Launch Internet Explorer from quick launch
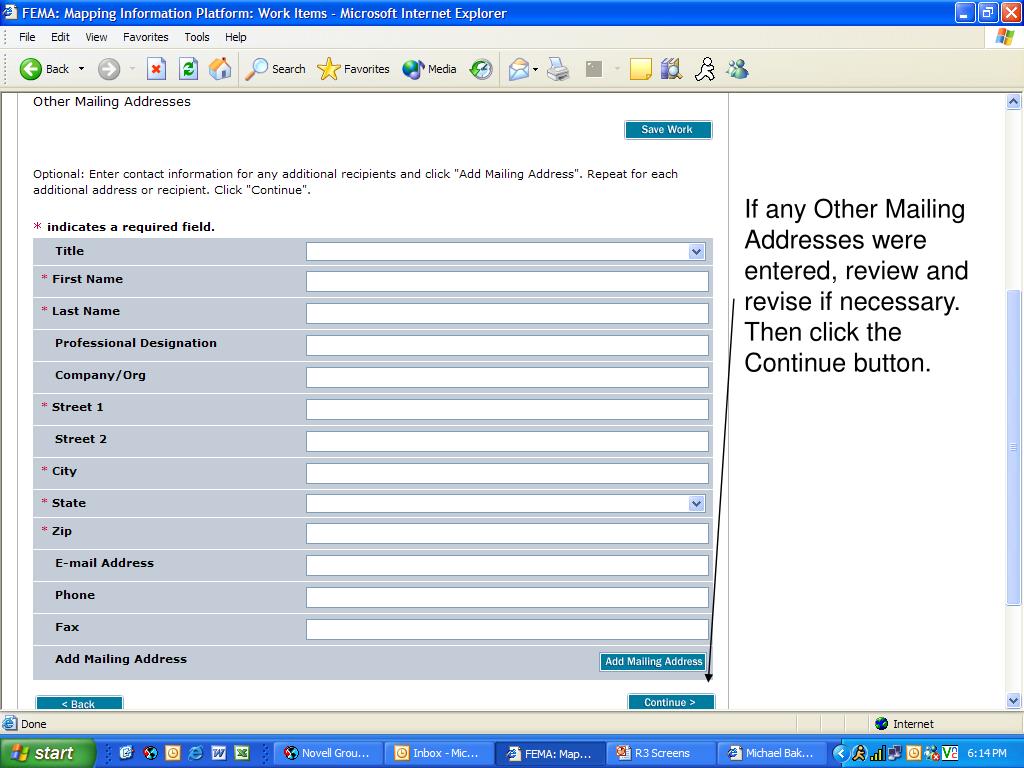 (x=195, y=753)
